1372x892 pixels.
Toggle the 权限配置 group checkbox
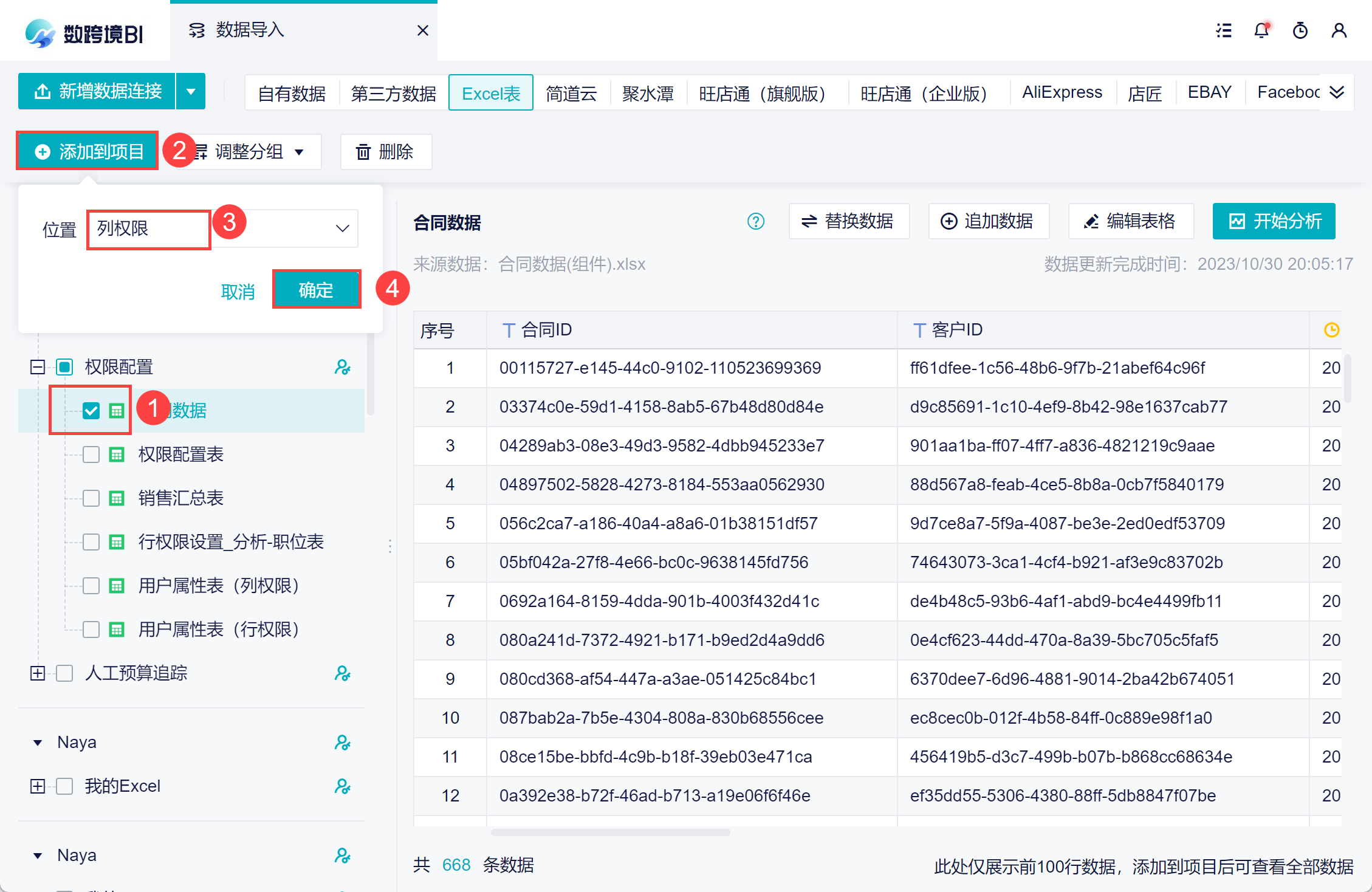[64, 367]
